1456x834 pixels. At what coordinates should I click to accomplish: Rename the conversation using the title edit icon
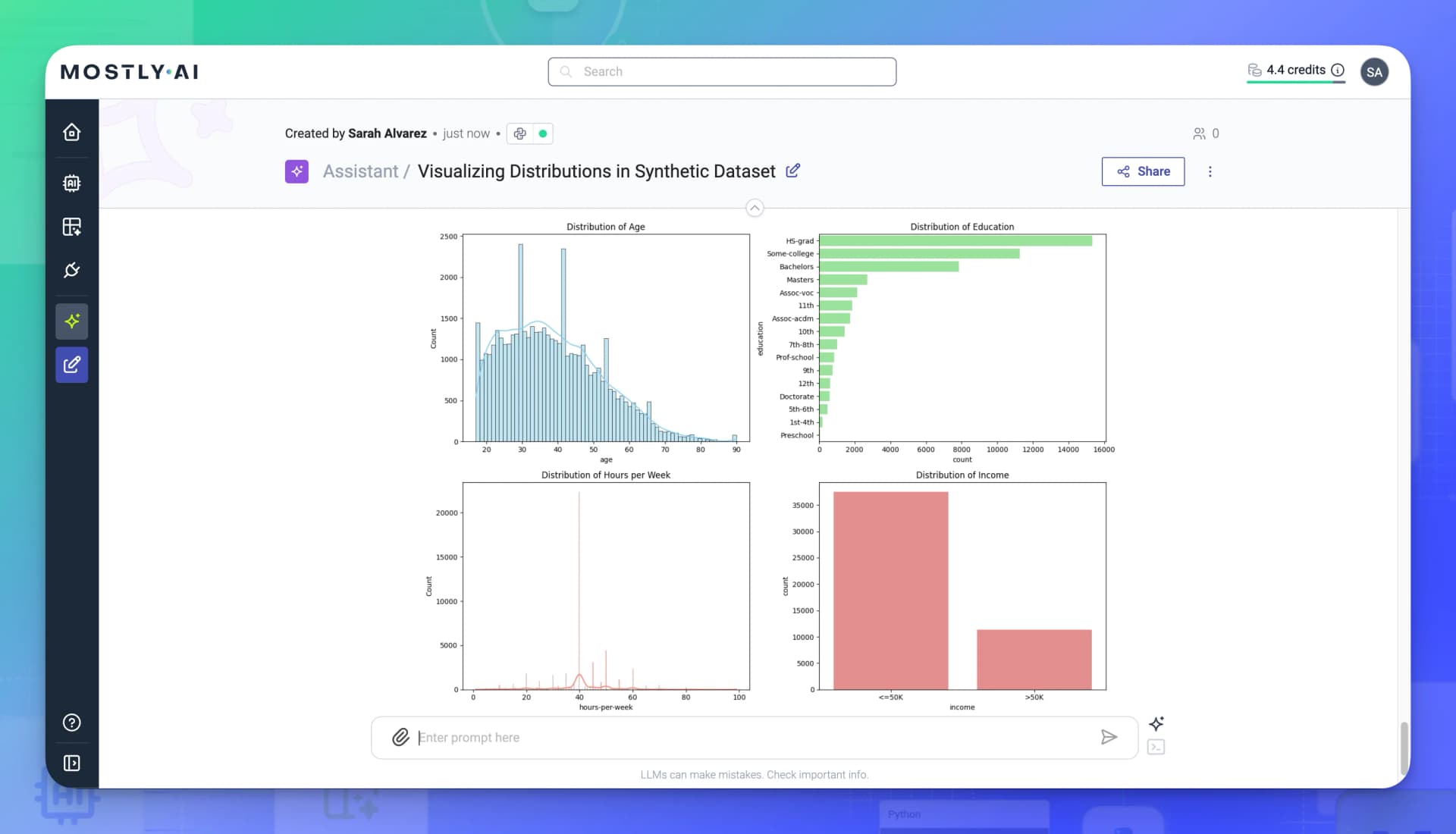pos(792,171)
